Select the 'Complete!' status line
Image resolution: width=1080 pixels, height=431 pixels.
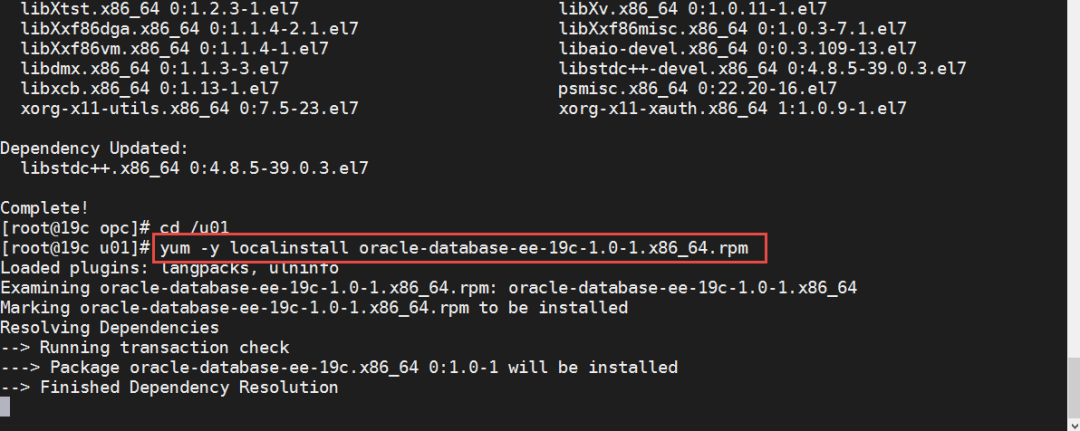tap(44, 207)
